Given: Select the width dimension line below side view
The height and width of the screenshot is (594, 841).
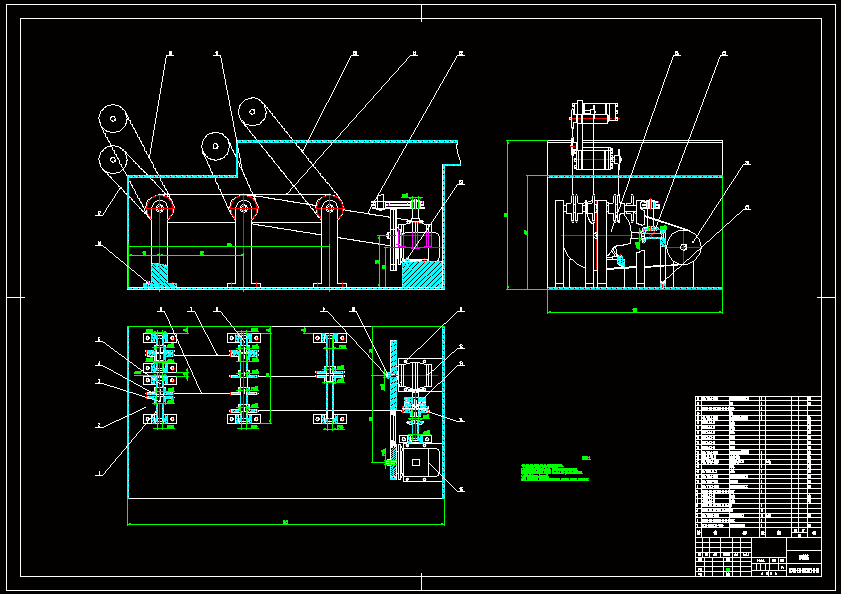Looking at the screenshot, I should tap(635, 311).
